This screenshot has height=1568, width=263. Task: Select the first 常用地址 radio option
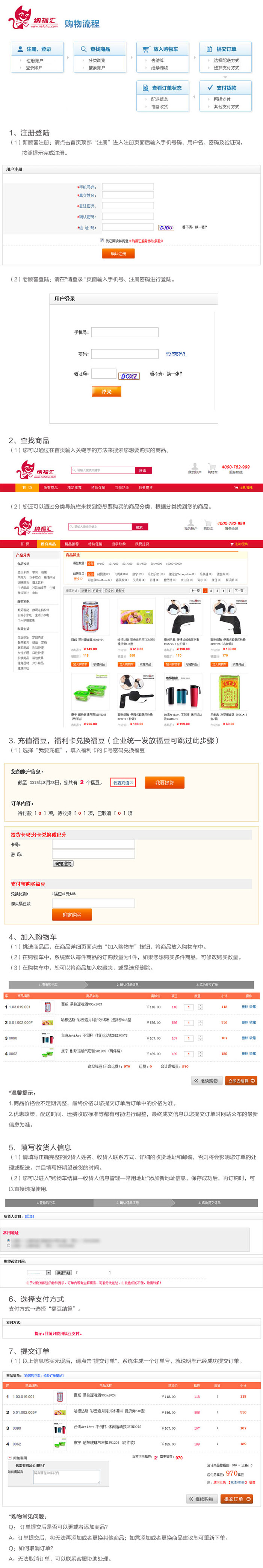click(9, 1240)
